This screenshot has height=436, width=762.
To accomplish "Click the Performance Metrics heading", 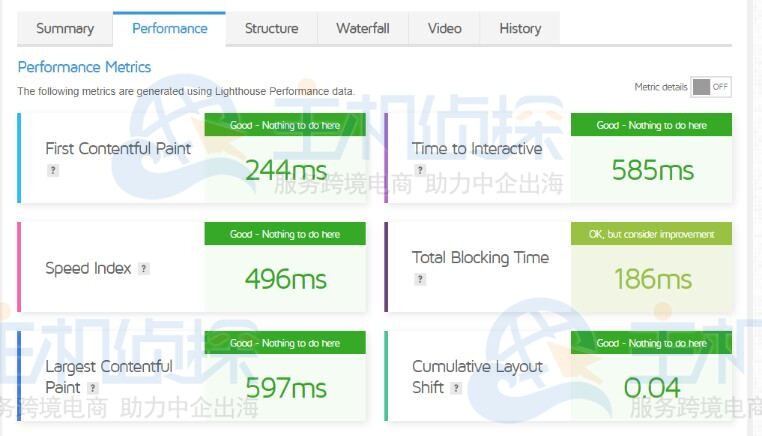I will click(84, 67).
